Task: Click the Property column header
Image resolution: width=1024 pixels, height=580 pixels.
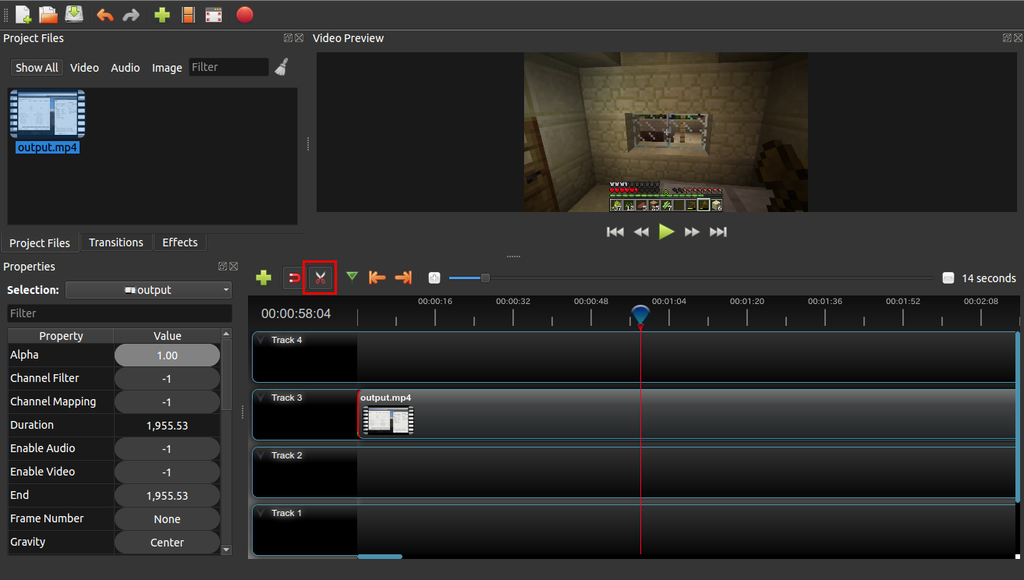Action: tap(61, 336)
